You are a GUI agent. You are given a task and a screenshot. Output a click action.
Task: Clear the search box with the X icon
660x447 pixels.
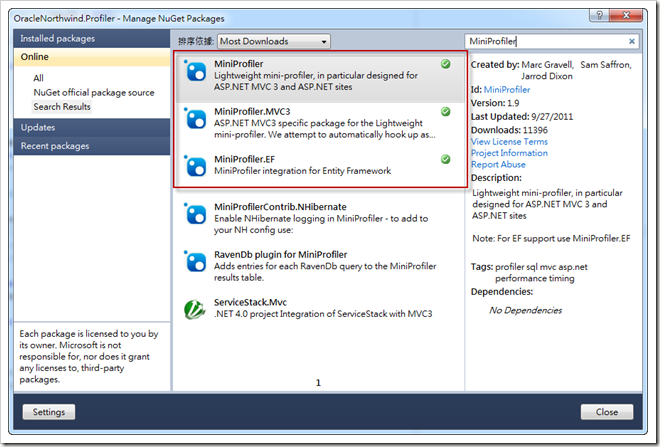point(631,41)
